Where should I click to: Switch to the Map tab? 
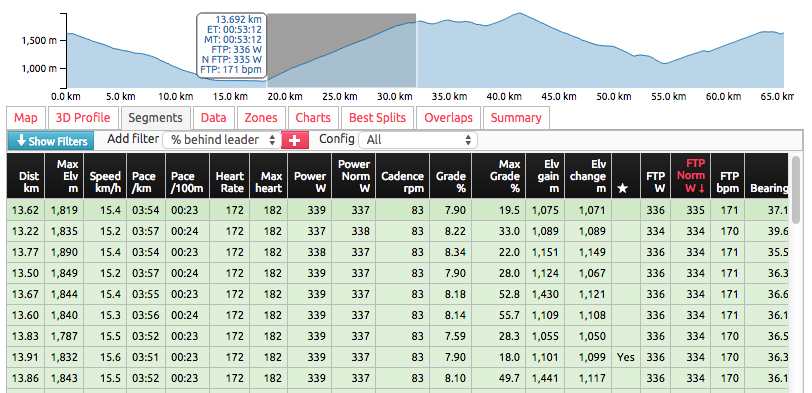pos(26,118)
